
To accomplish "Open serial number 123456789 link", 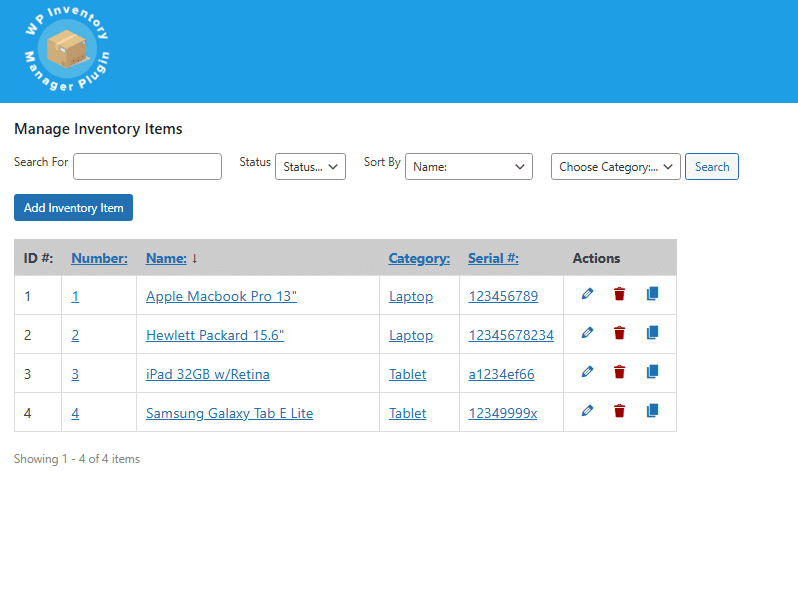I will click(x=503, y=296).
